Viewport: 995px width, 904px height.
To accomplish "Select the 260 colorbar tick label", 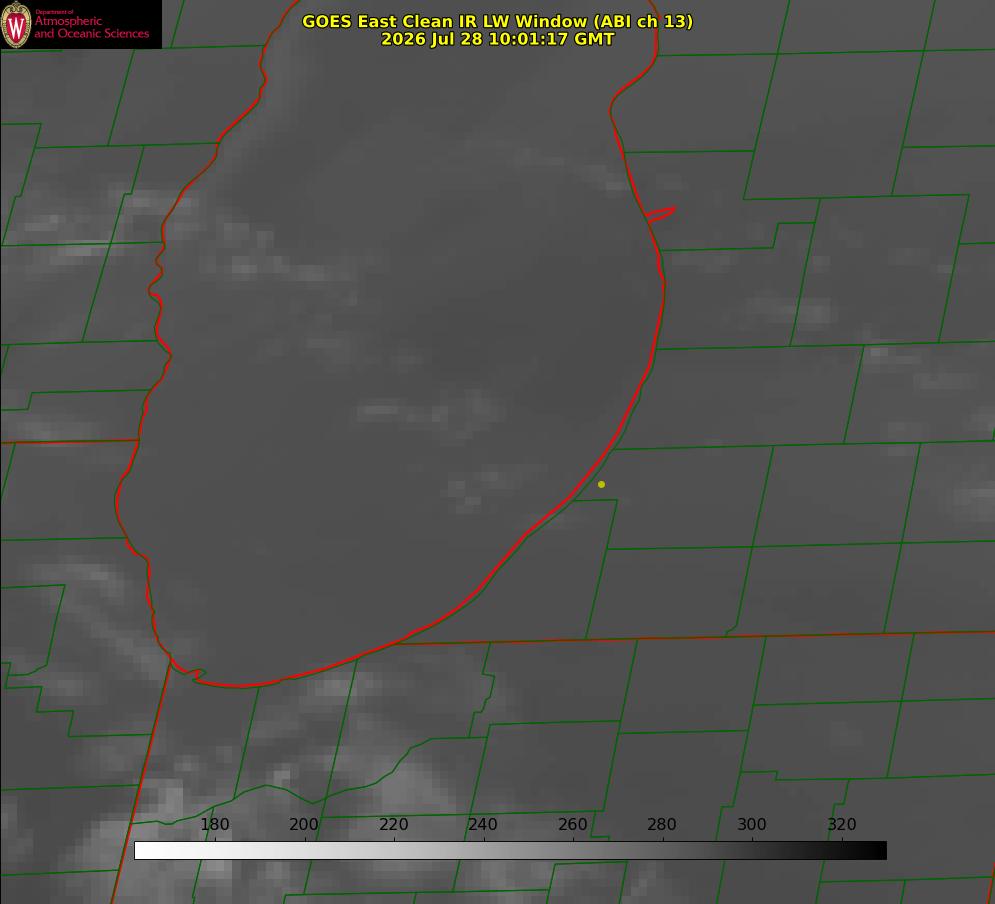I will click(x=573, y=824).
